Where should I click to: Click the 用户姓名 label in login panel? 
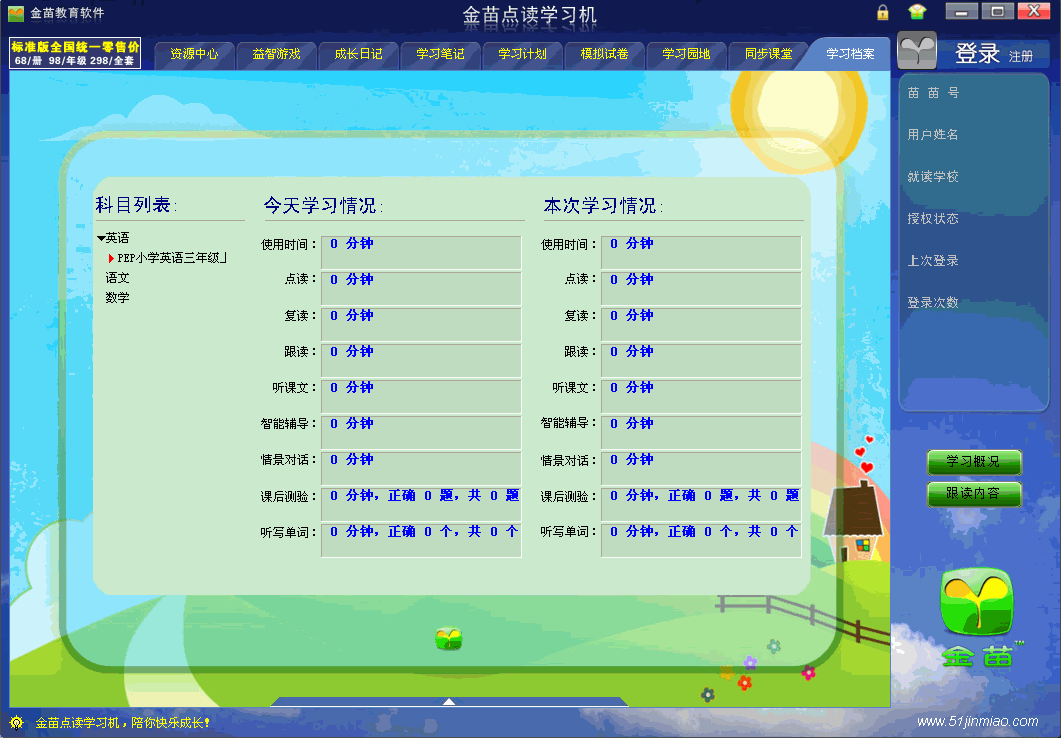(932, 135)
